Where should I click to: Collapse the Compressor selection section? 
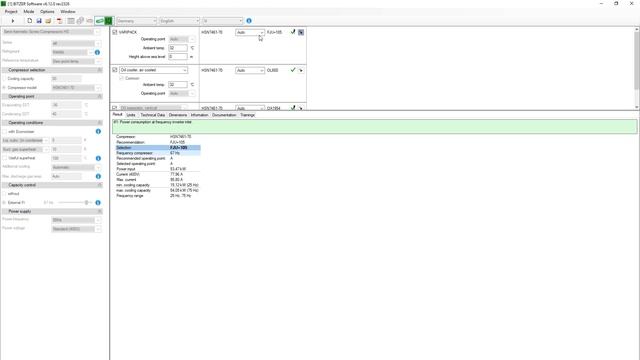pyautogui.click(x=99, y=70)
